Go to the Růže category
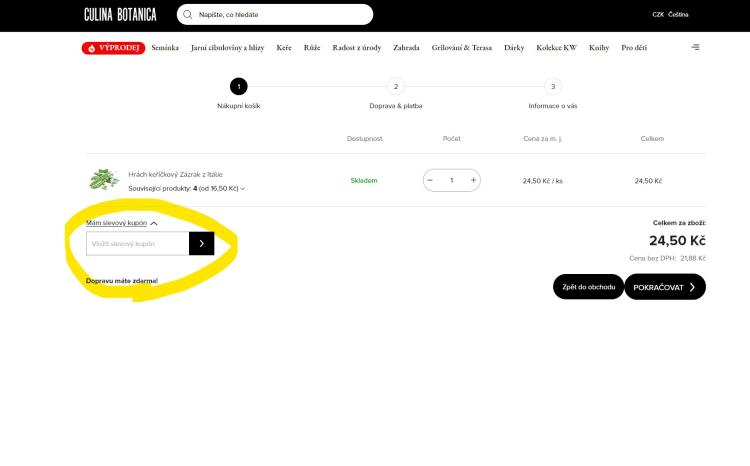 click(x=312, y=47)
